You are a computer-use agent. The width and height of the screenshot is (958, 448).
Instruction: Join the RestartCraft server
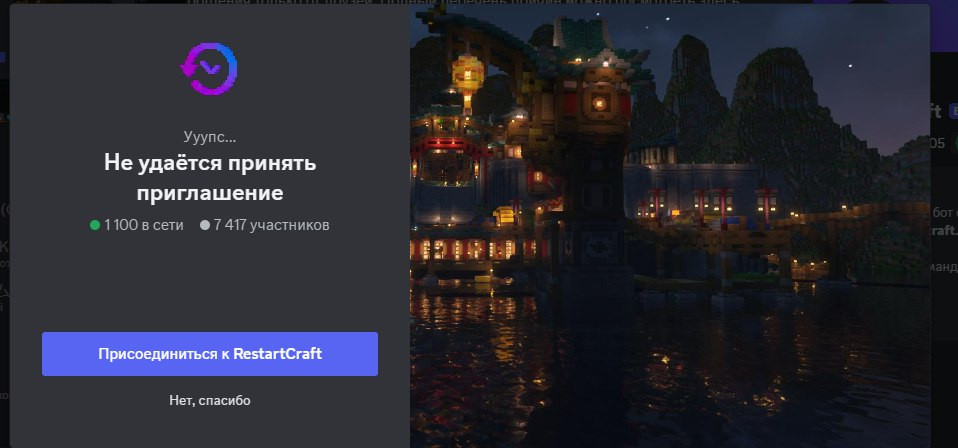pos(210,354)
